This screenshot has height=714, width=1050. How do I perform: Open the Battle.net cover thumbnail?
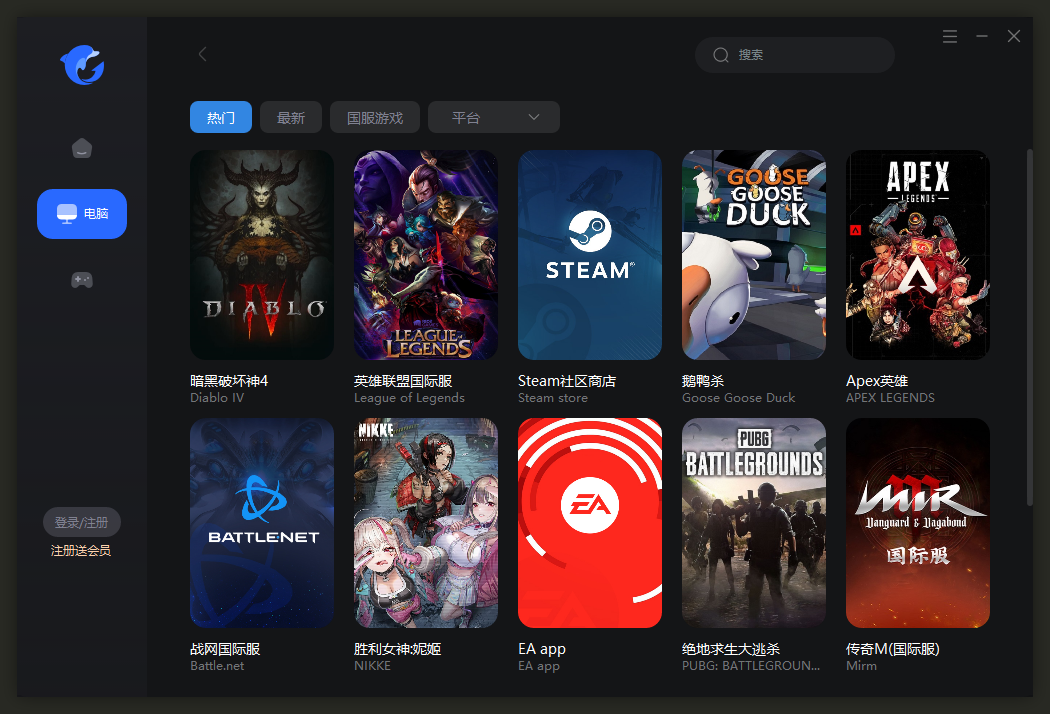262,523
